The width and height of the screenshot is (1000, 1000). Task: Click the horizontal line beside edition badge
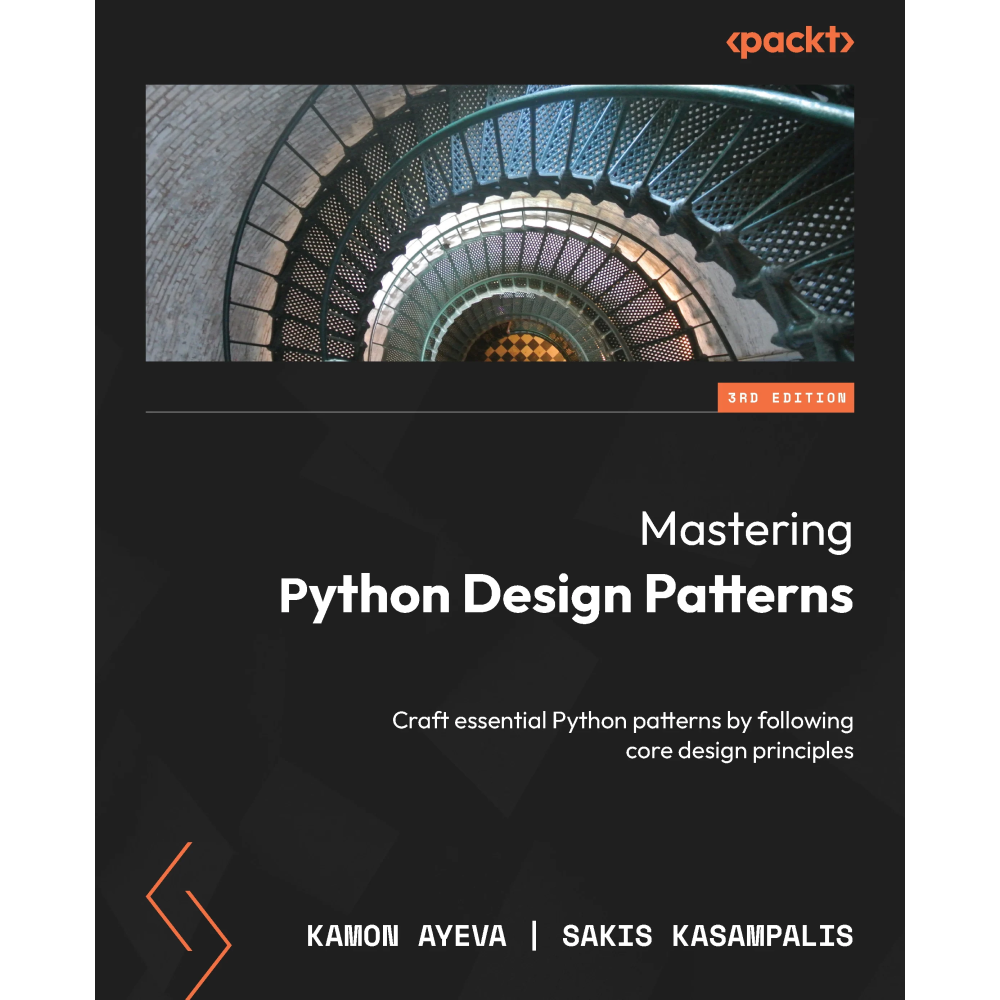click(430, 411)
